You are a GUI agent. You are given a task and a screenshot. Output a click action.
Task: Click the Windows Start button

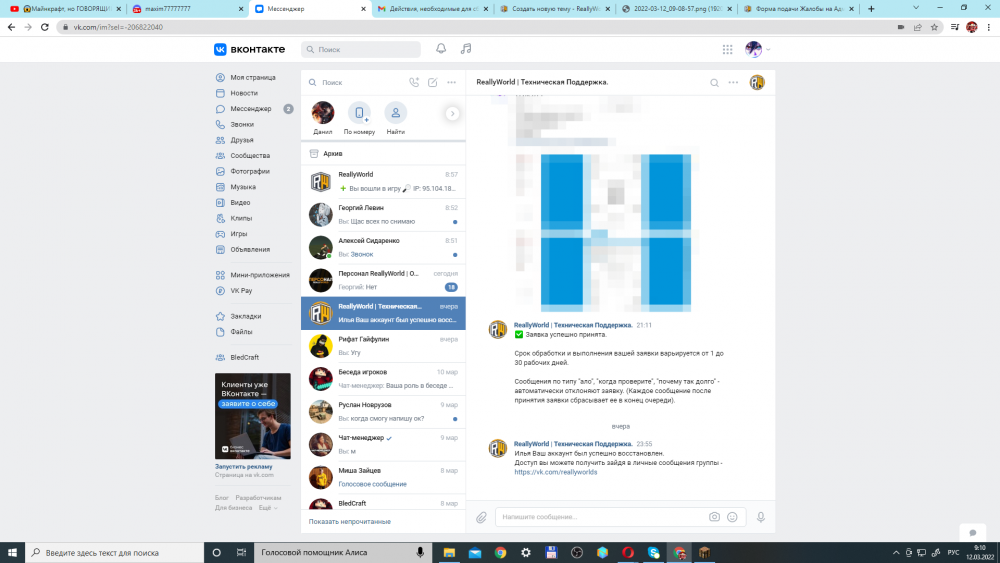(12, 553)
